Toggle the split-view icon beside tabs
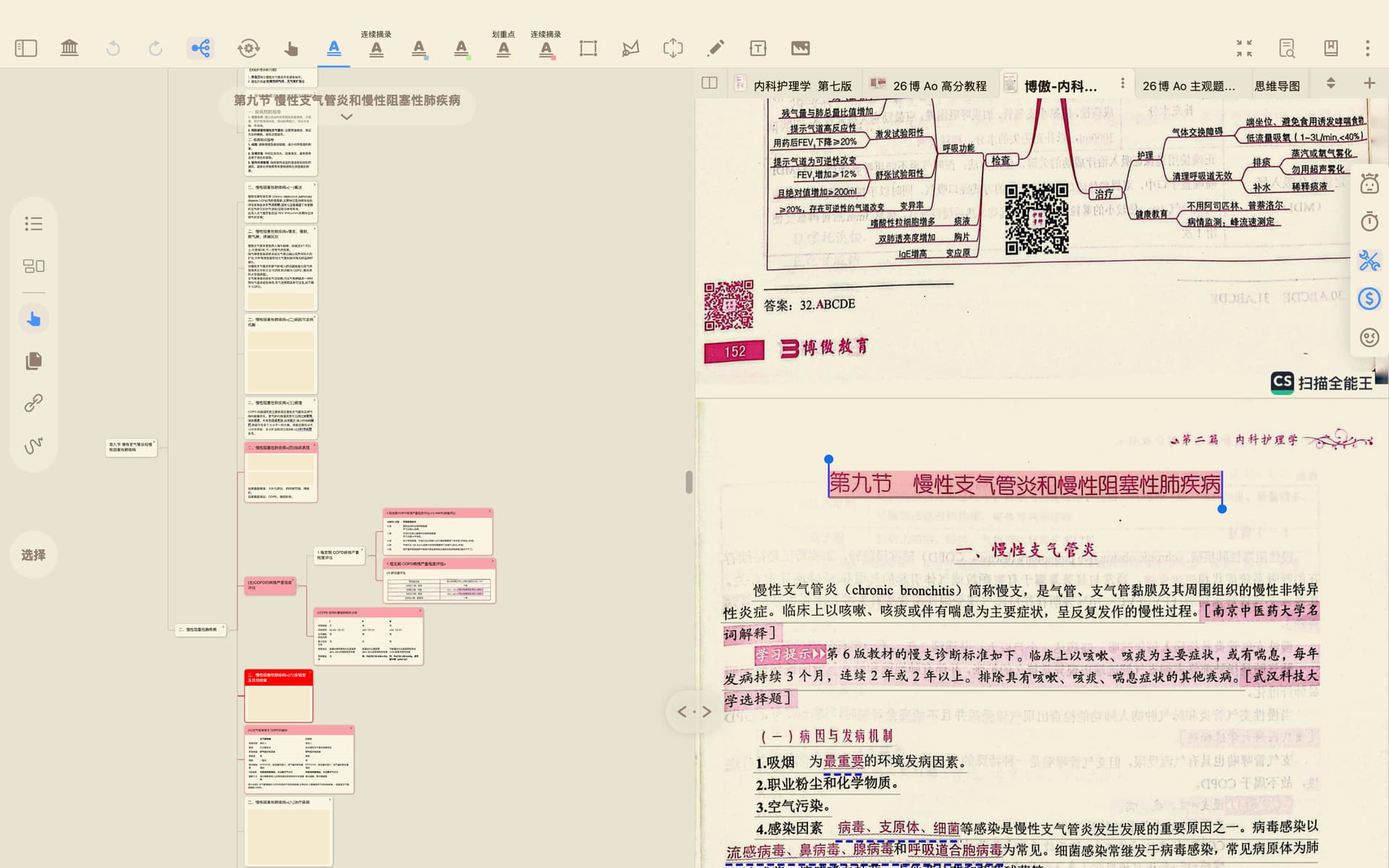1389x868 pixels. pyautogui.click(x=710, y=83)
